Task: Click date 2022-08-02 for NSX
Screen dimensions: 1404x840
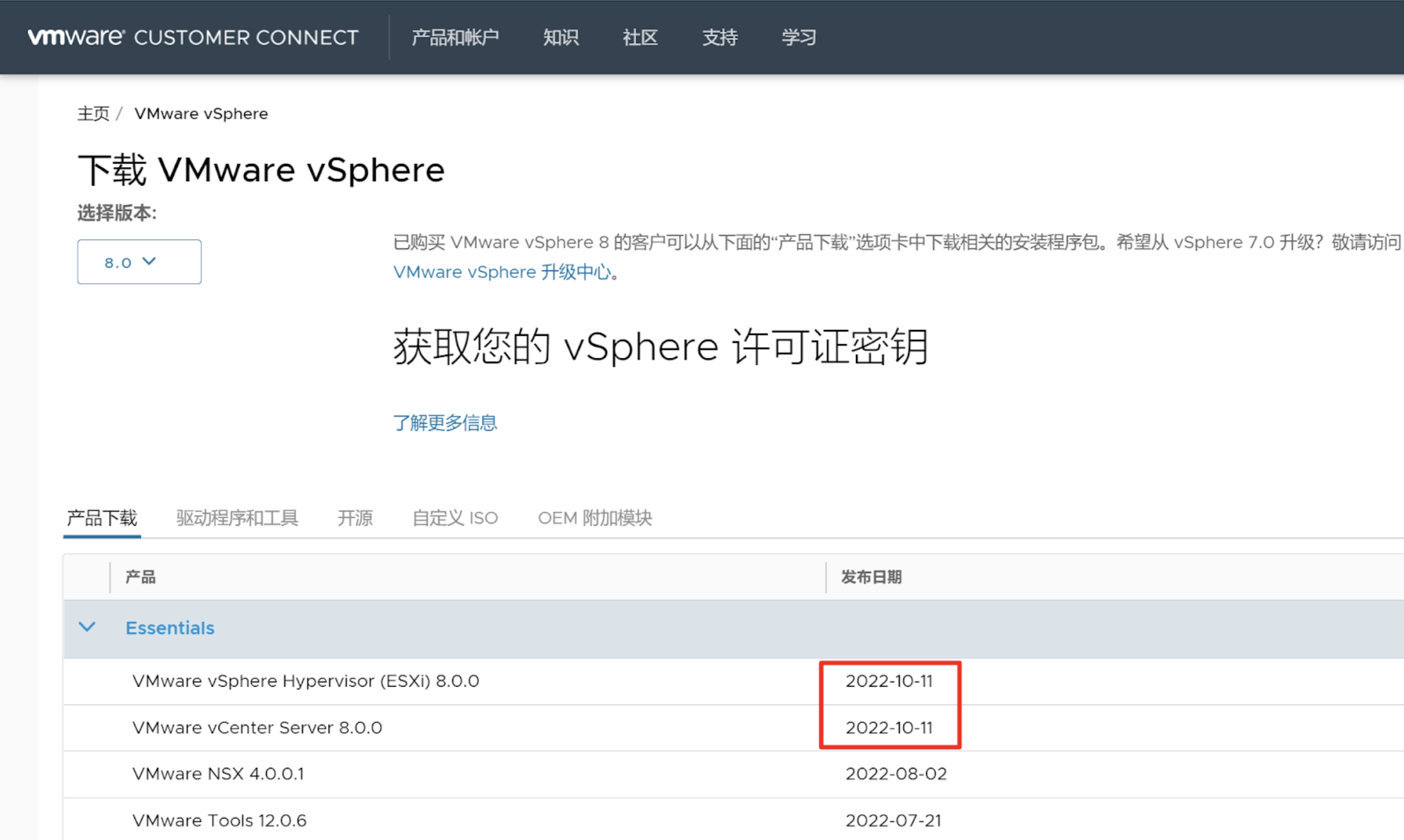Action: tap(896, 774)
